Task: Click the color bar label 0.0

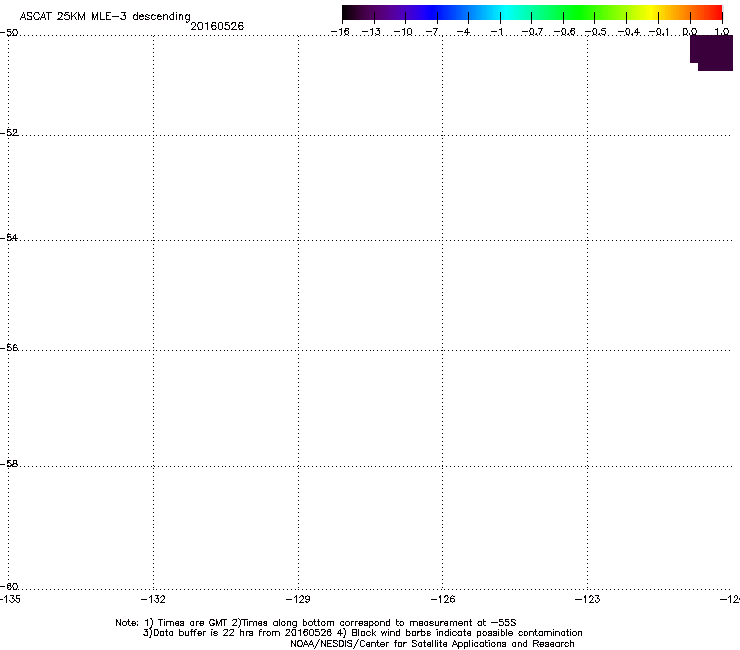Action: pos(690,32)
